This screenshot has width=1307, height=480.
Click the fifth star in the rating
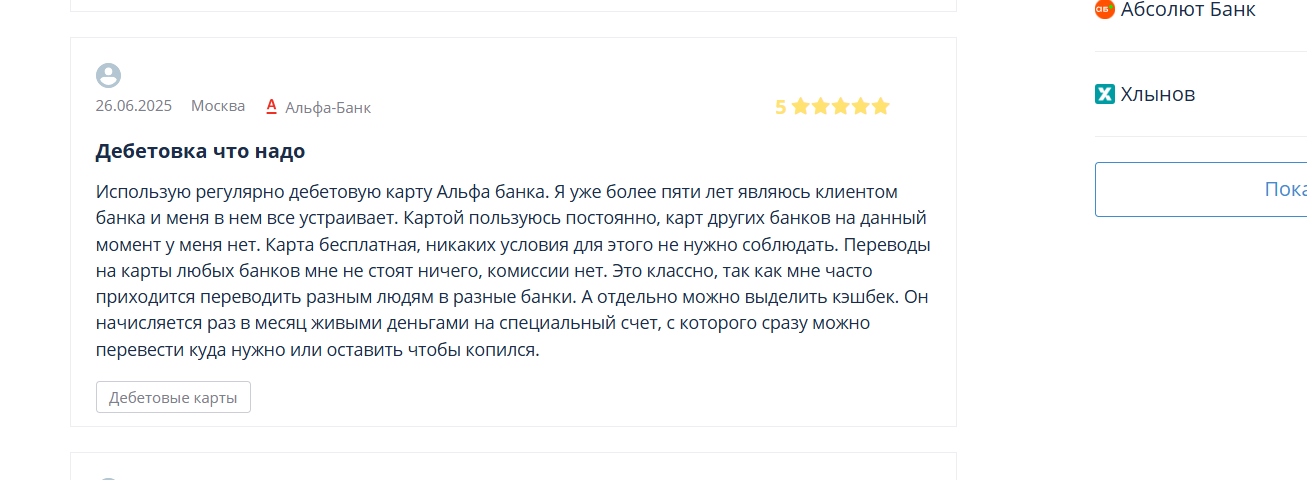coord(880,106)
